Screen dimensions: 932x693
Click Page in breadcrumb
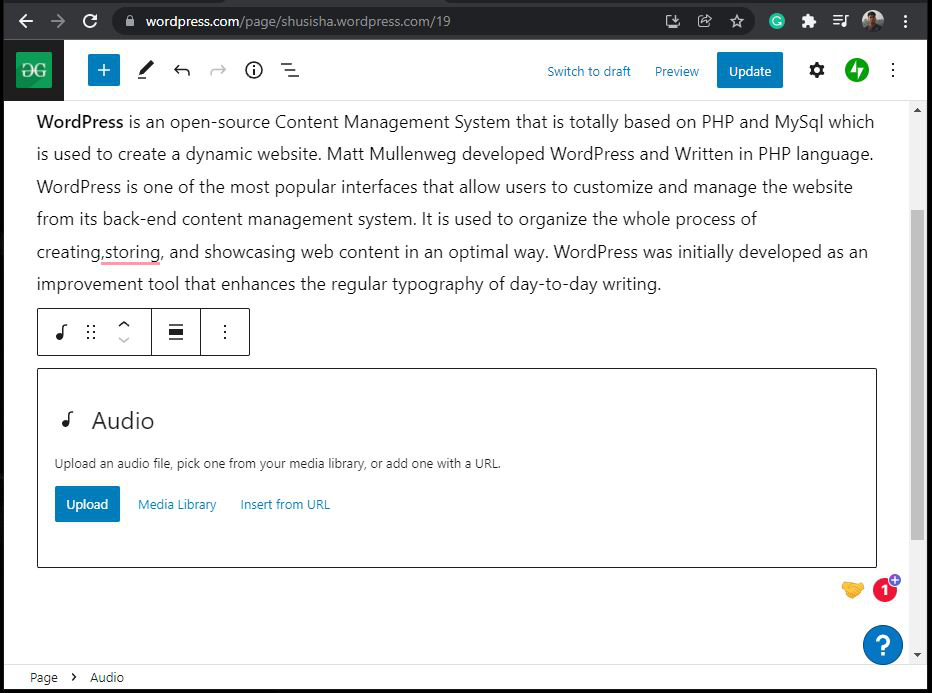click(43, 678)
